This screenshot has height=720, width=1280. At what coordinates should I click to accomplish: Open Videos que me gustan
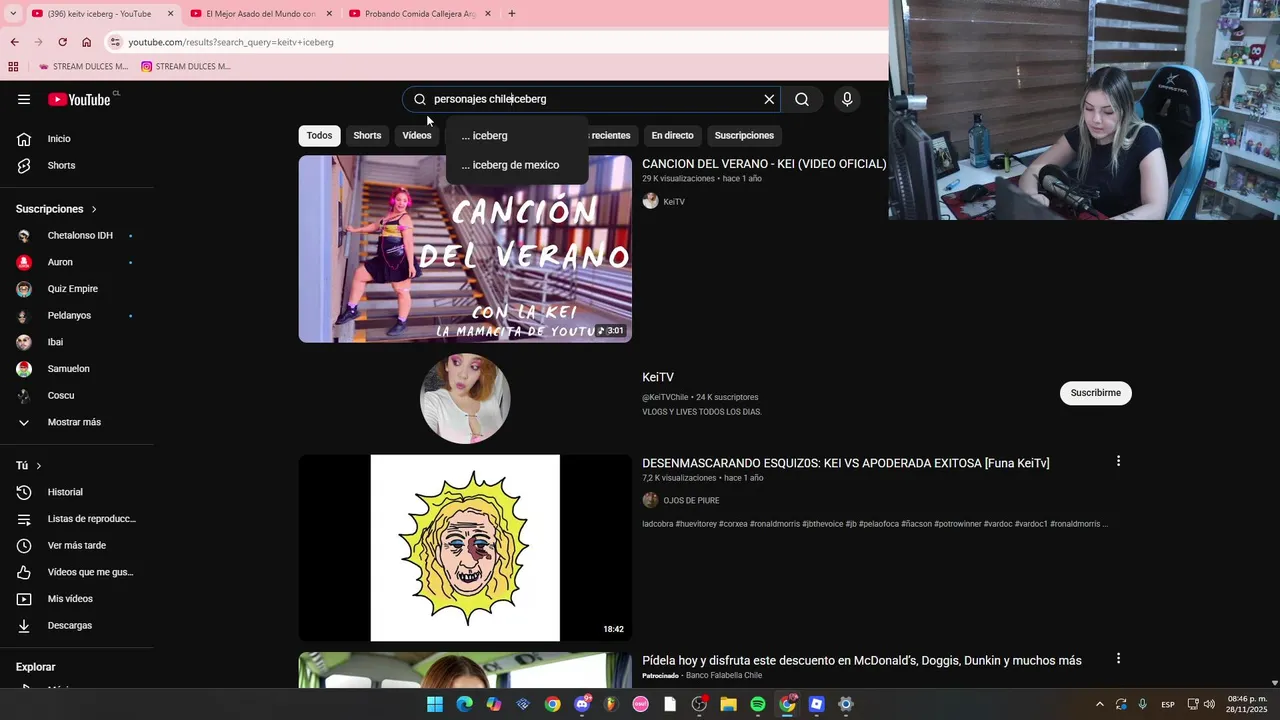click(x=77, y=572)
